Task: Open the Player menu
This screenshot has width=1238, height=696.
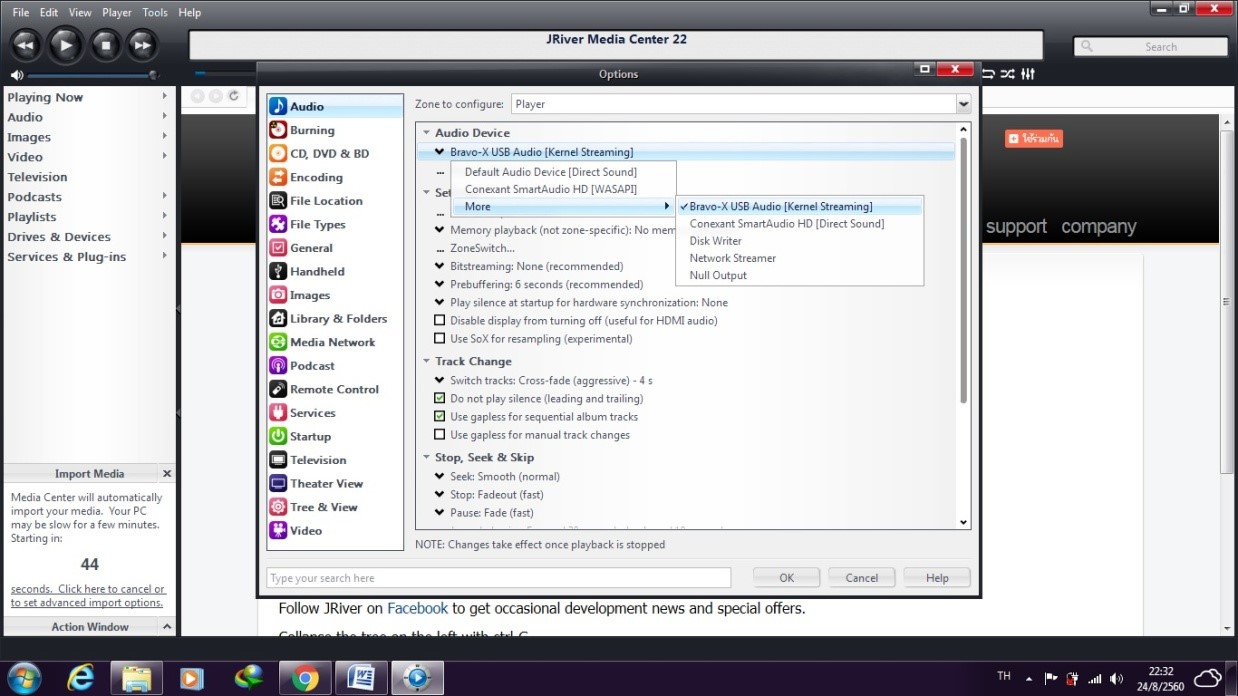Action: pyautogui.click(x=117, y=13)
